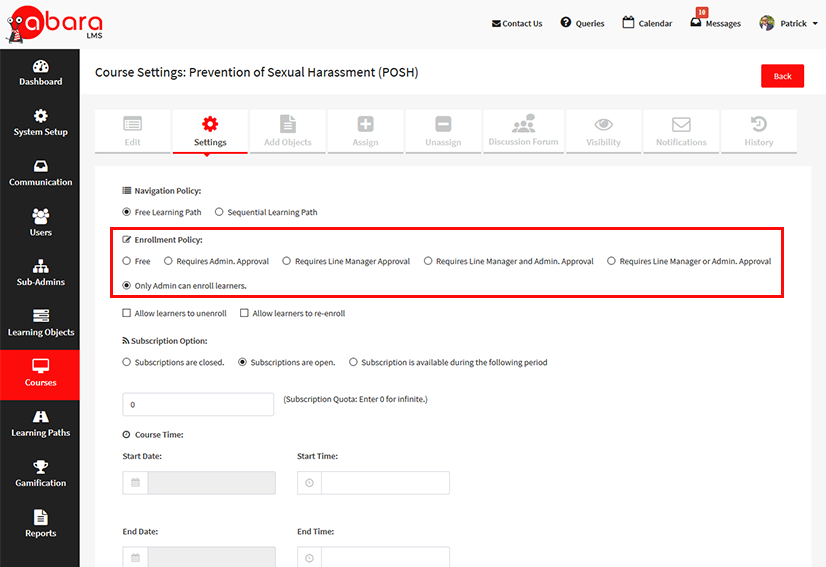The width and height of the screenshot is (826, 567).
Task: Open the Discussion Forum tab
Action: click(x=523, y=131)
